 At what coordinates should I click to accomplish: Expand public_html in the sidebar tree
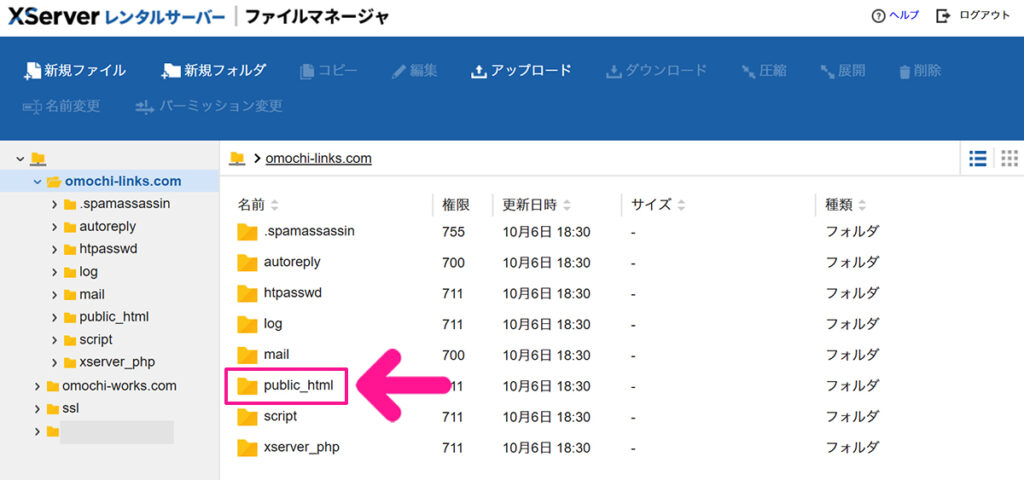55,317
